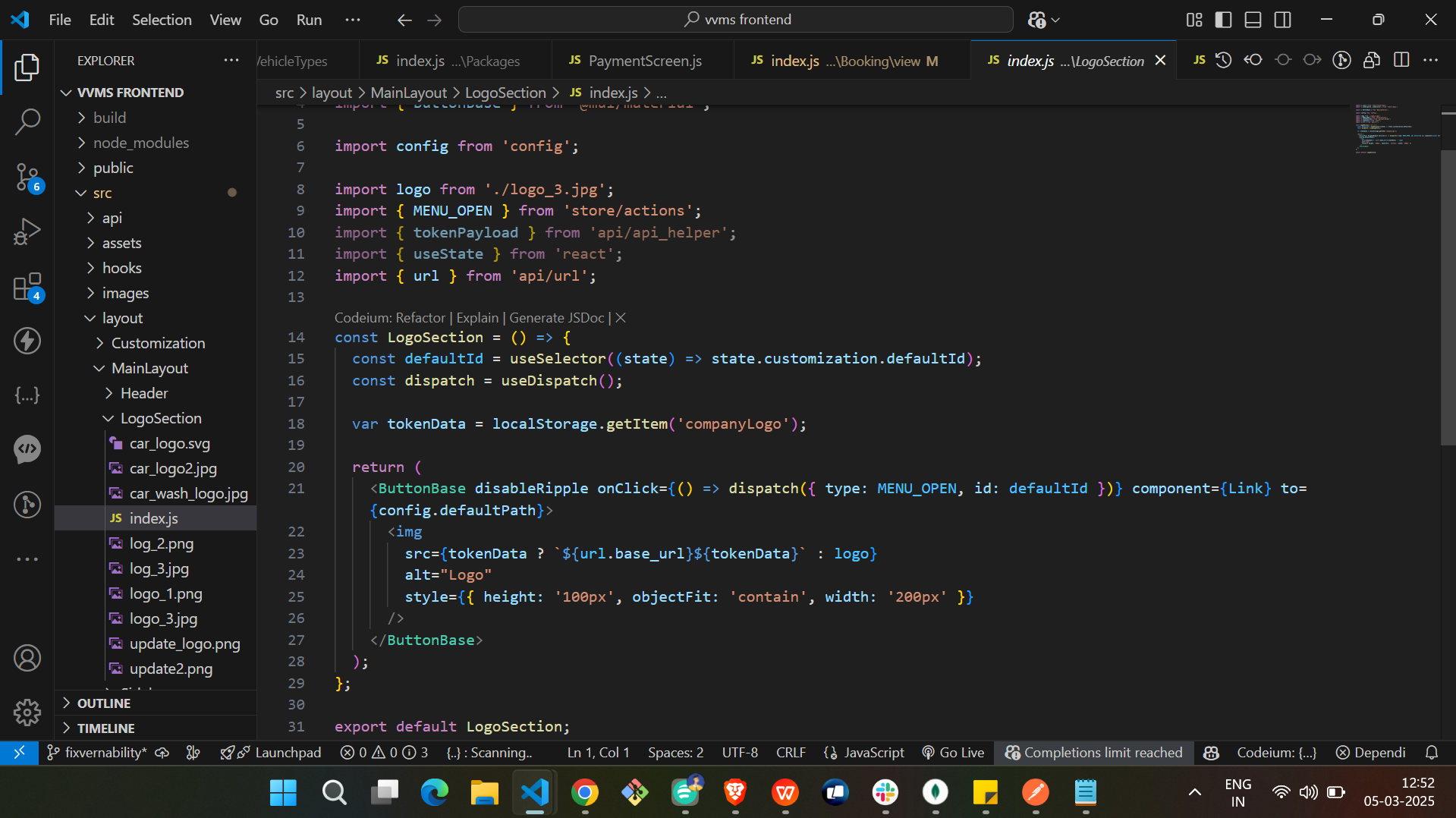The width and height of the screenshot is (1456, 818).
Task: Open Extensions view in activity bar
Action: click(x=27, y=288)
